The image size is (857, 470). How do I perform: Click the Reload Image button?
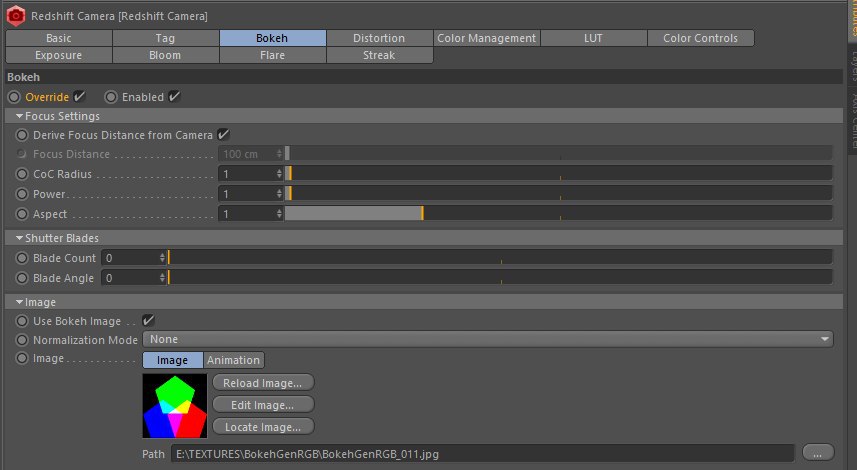coord(263,383)
